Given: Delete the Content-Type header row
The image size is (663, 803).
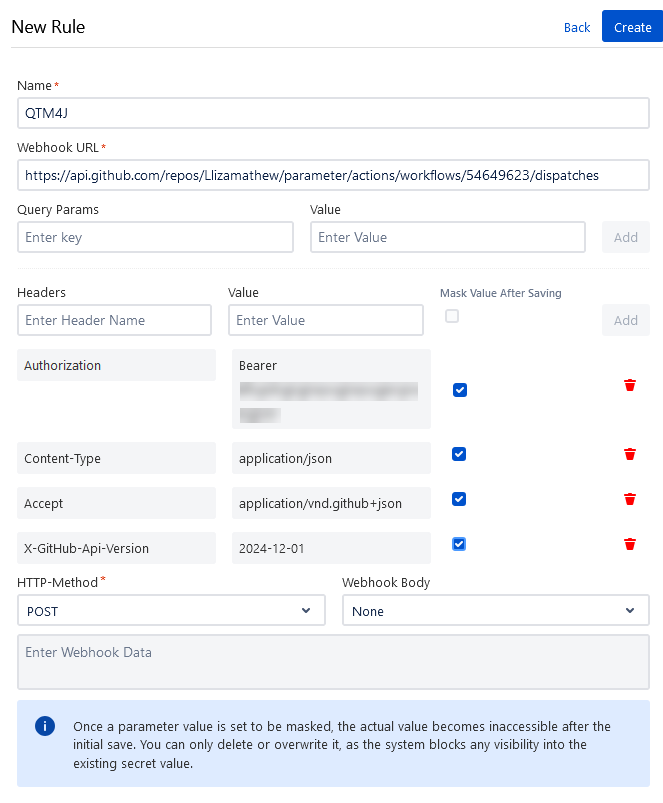Looking at the screenshot, I should [629, 454].
